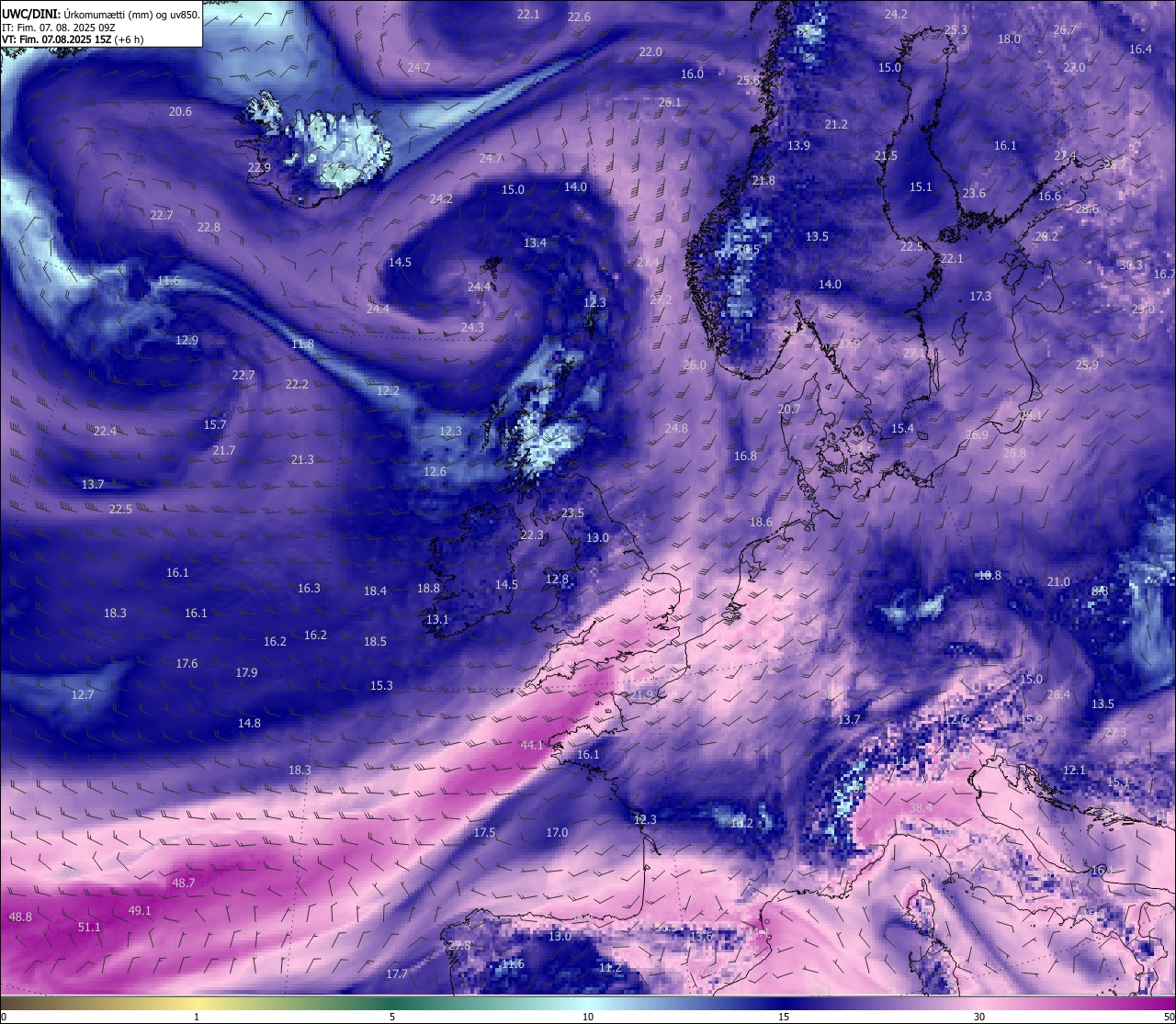The height and width of the screenshot is (1024, 1176).
Task: Click the 12.2 value label
Action: click(x=388, y=390)
